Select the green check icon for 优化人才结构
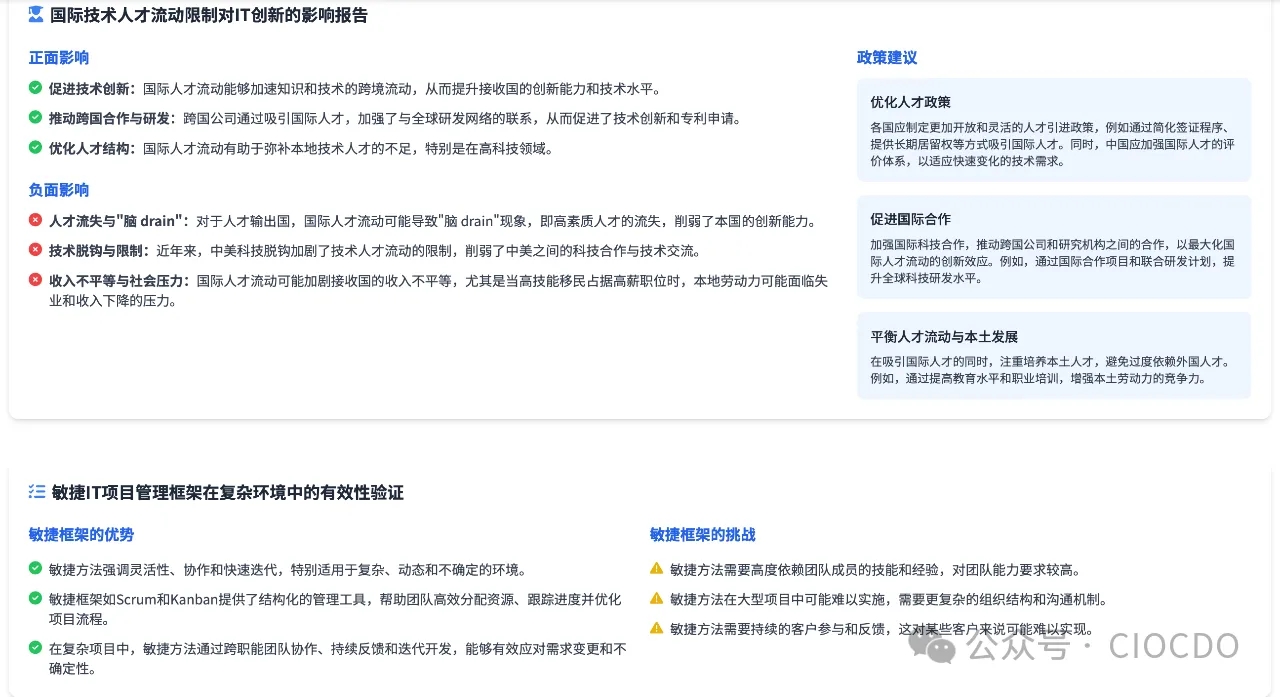The height and width of the screenshot is (697, 1280). coord(36,148)
